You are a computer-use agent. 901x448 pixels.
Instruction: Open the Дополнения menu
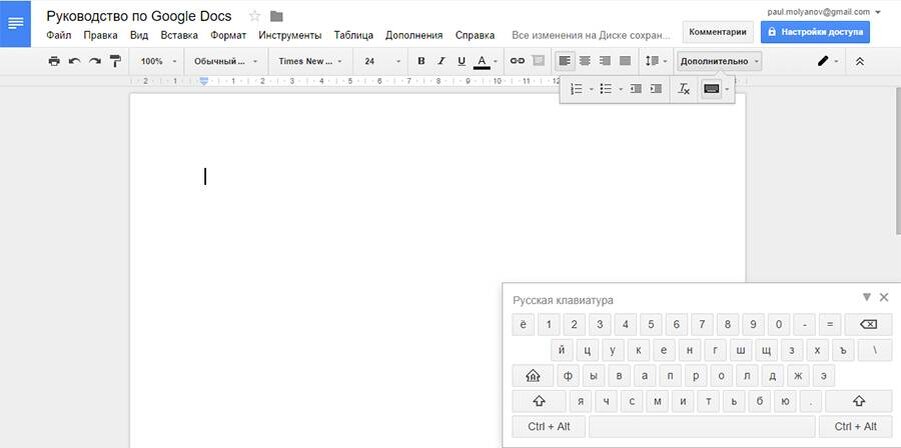[414, 35]
